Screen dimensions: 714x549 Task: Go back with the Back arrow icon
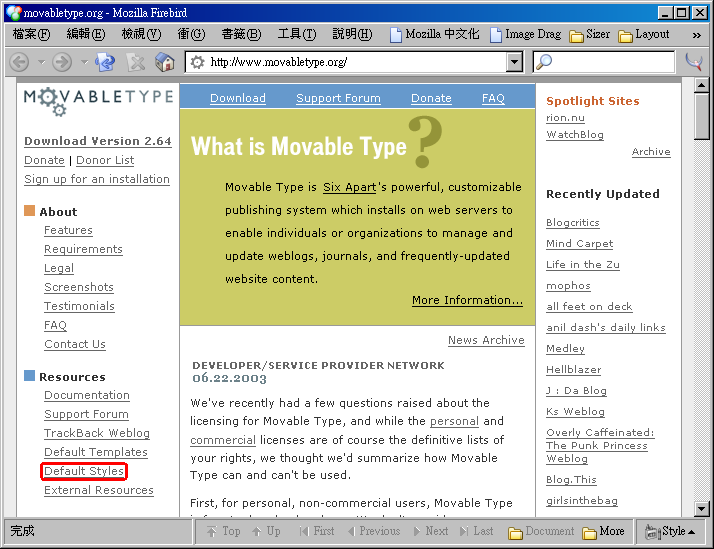[x=20, y=62]
